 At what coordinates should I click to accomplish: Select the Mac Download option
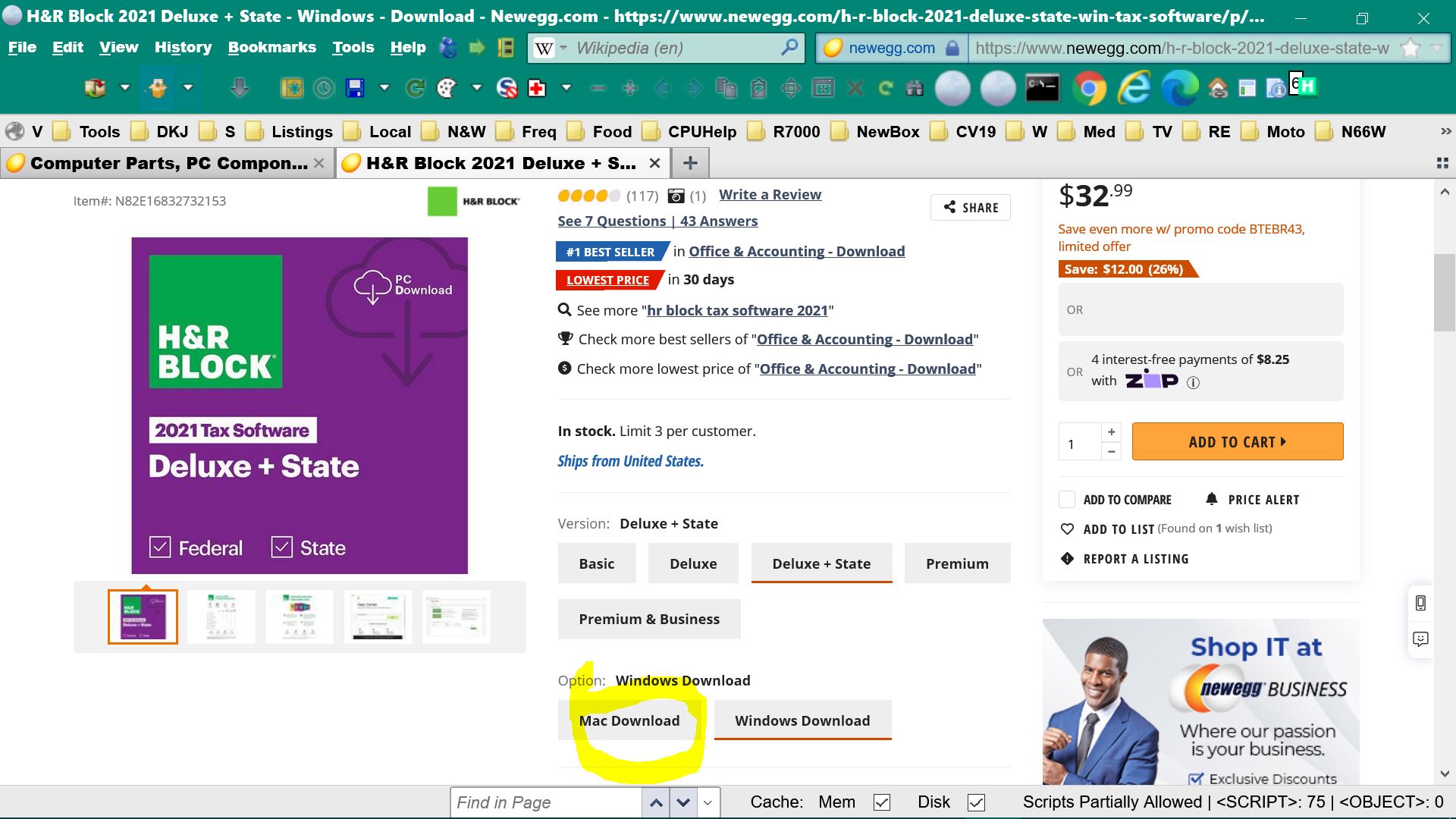click(629, 720)
